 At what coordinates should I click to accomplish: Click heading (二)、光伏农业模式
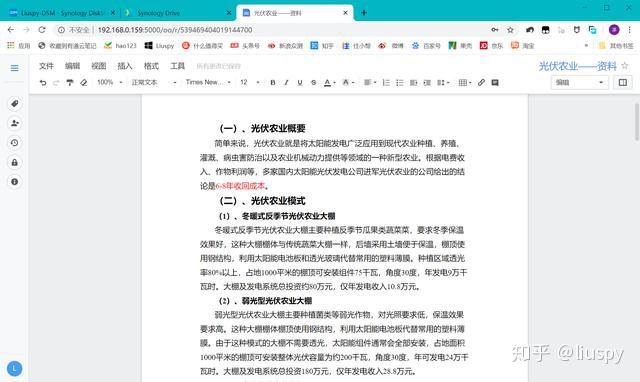click(262, 201)
